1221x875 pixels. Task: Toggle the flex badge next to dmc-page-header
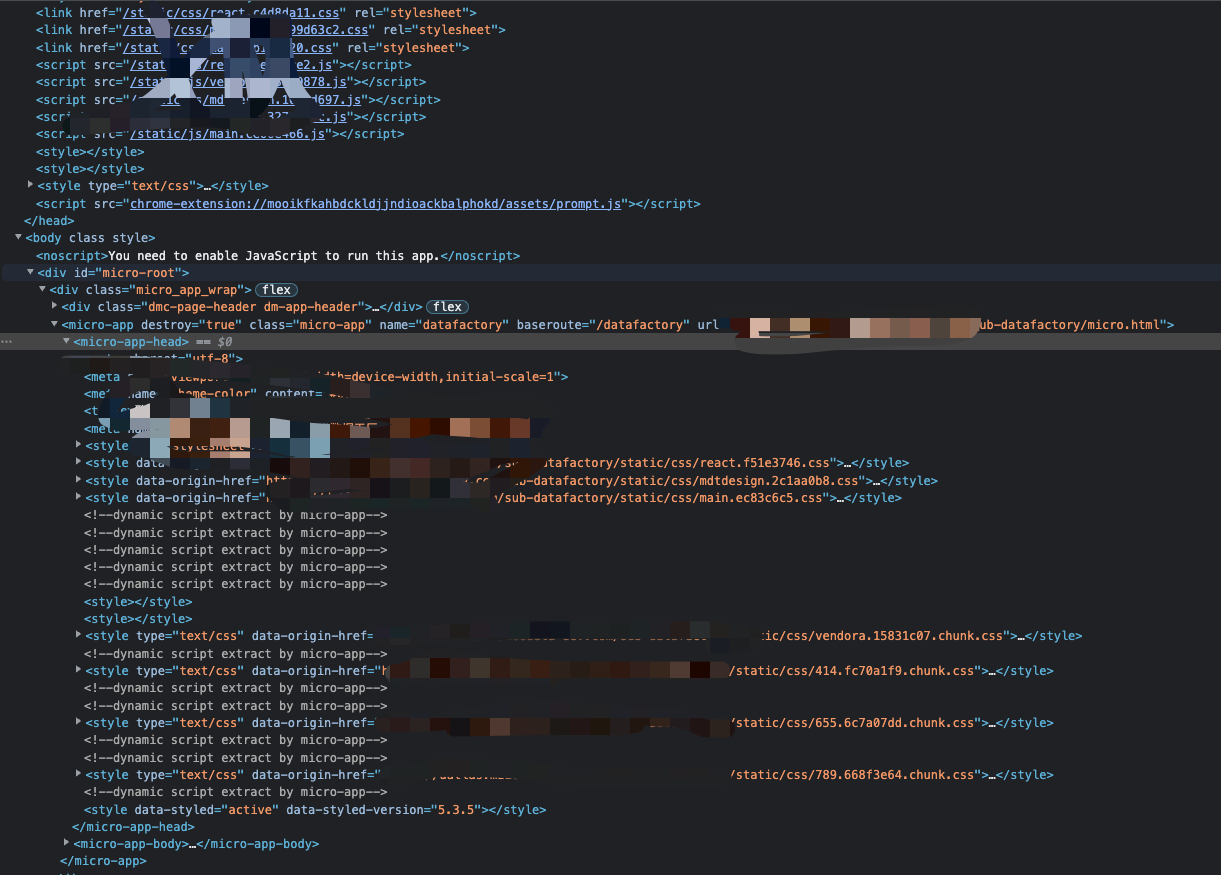point(447,306)
